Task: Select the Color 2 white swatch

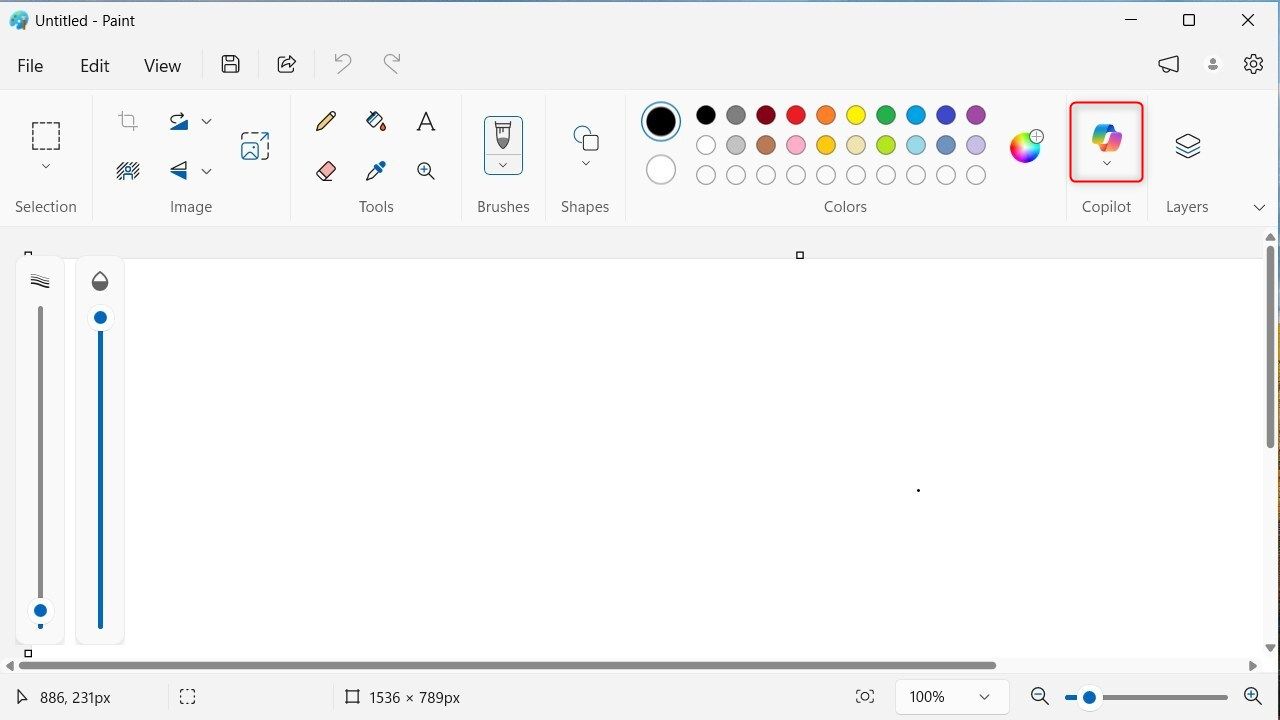Action: [661, 170]
